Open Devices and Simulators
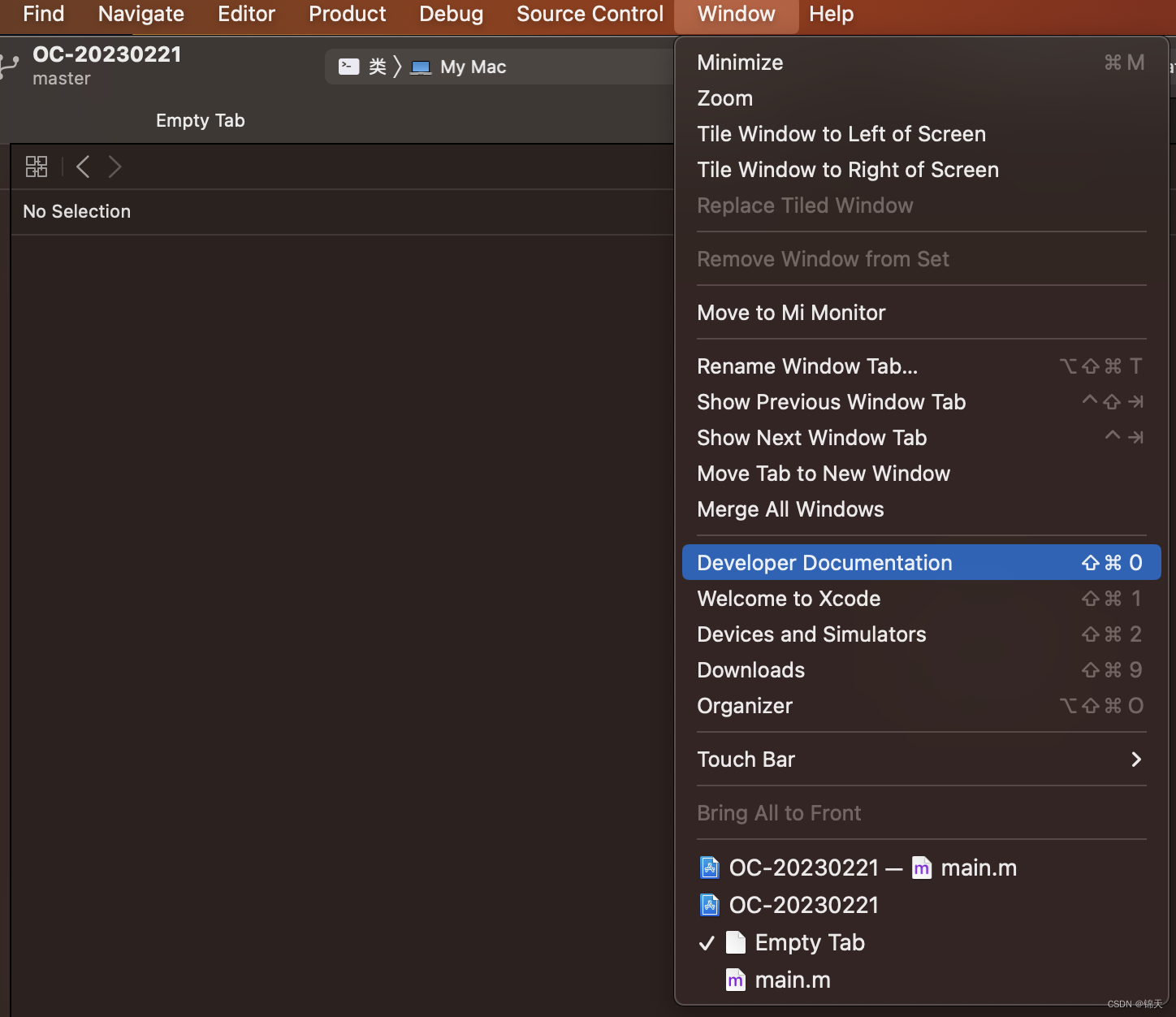The width and height of the screenshot is (1176, 1017). point(922,634)
